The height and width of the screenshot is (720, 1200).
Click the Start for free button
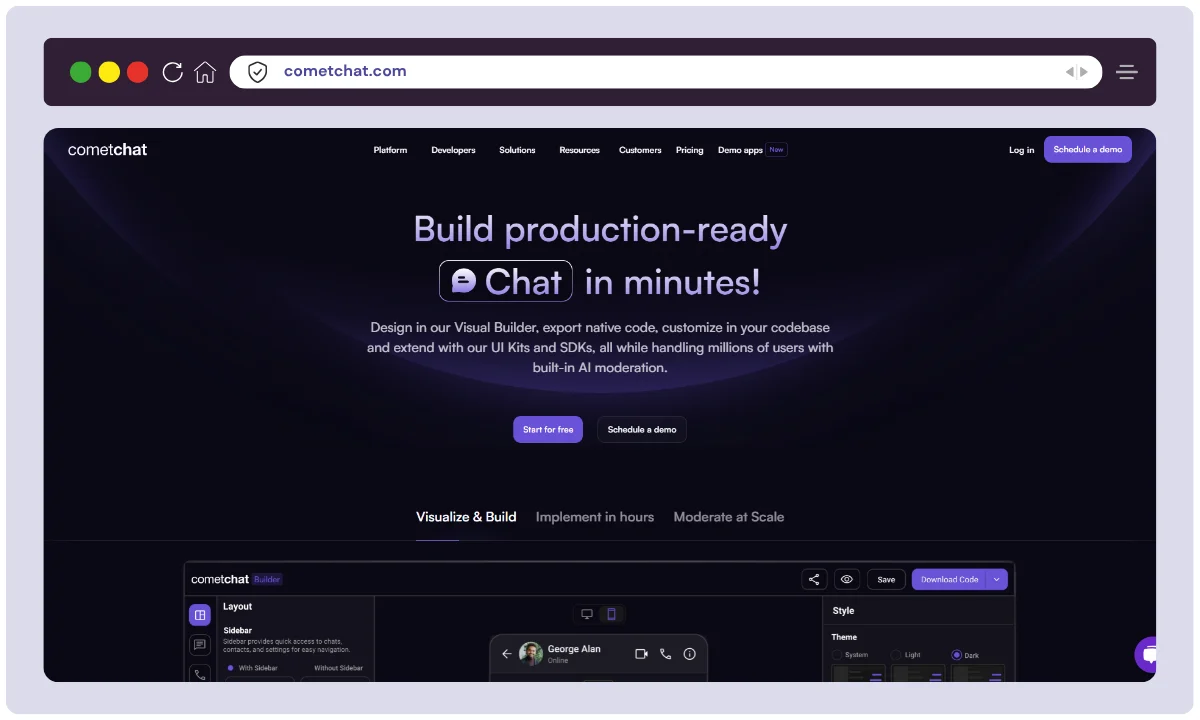[x=548, y=429]
